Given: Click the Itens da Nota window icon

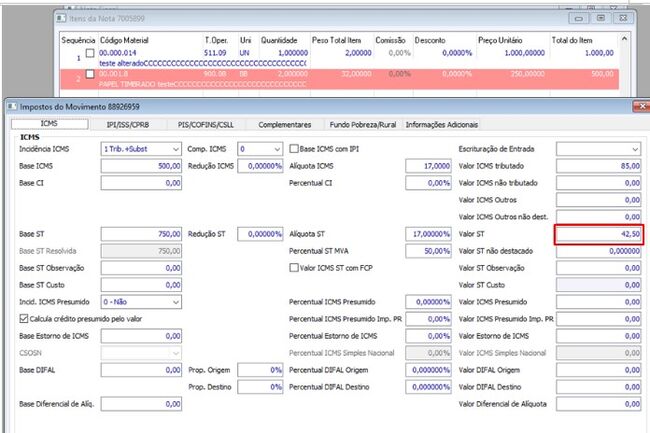Looking at the screenshot, I should pos(61,18).
